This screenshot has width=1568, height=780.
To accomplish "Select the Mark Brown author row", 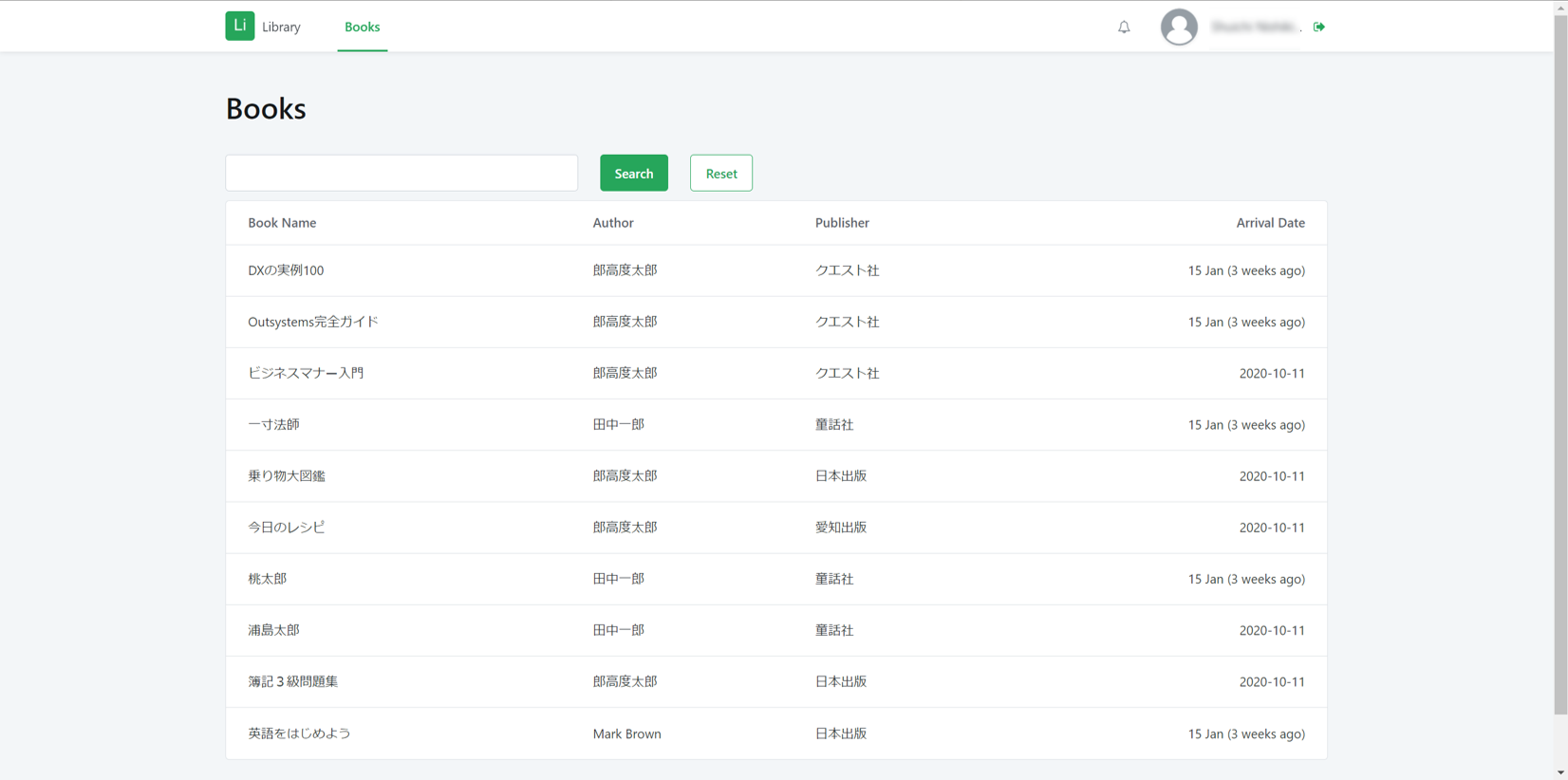I will [x=776, y=734].
